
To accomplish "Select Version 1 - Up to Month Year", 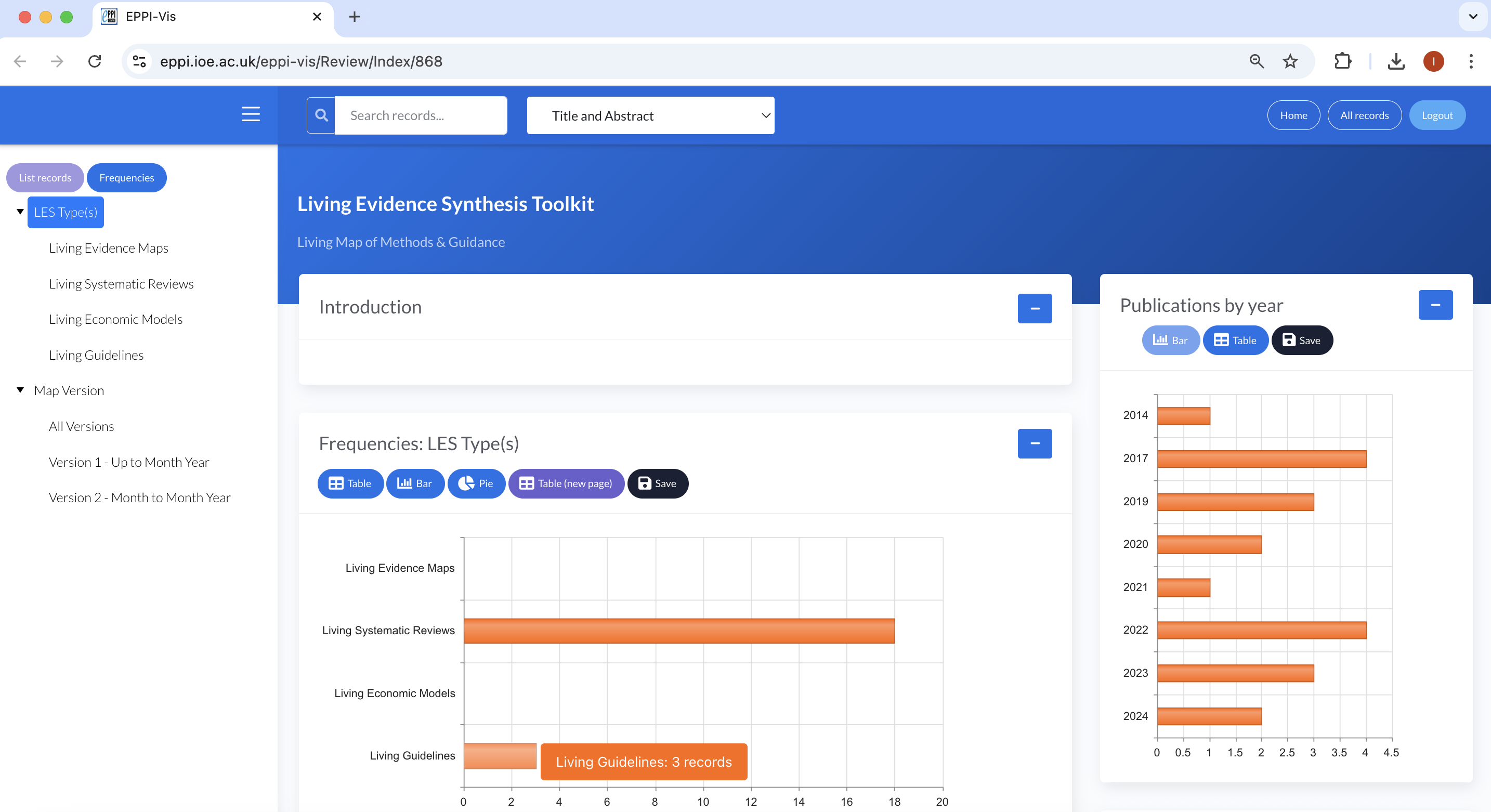I will click(129, 462).
